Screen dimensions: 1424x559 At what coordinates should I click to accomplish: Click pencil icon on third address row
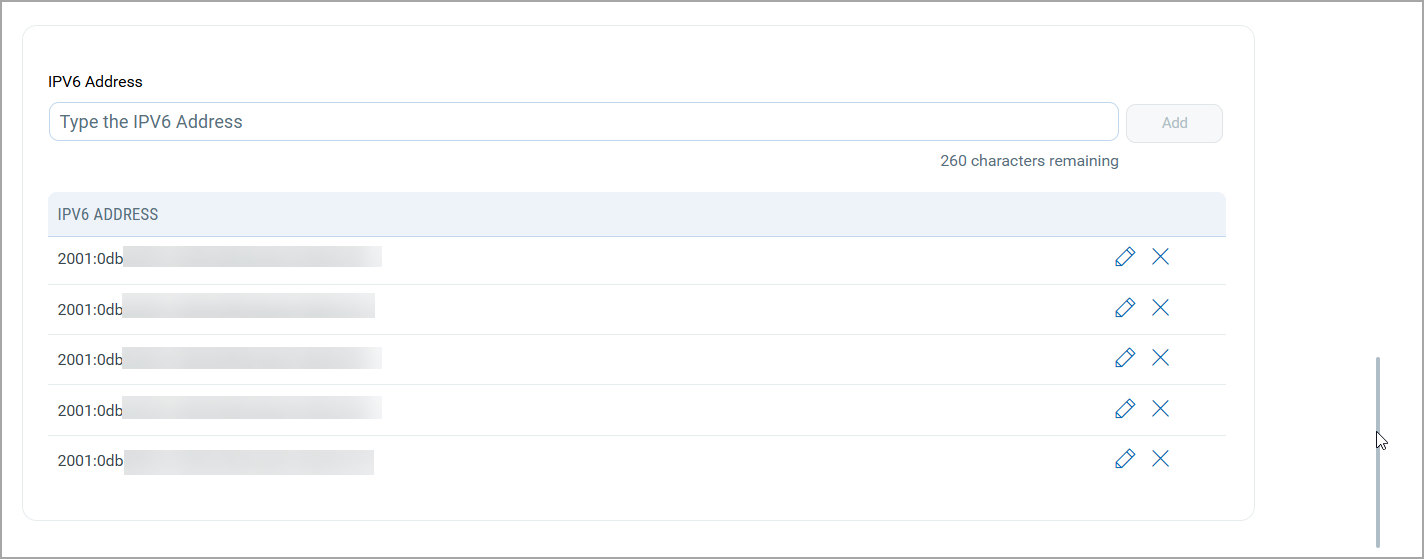tap(1125, 358)
